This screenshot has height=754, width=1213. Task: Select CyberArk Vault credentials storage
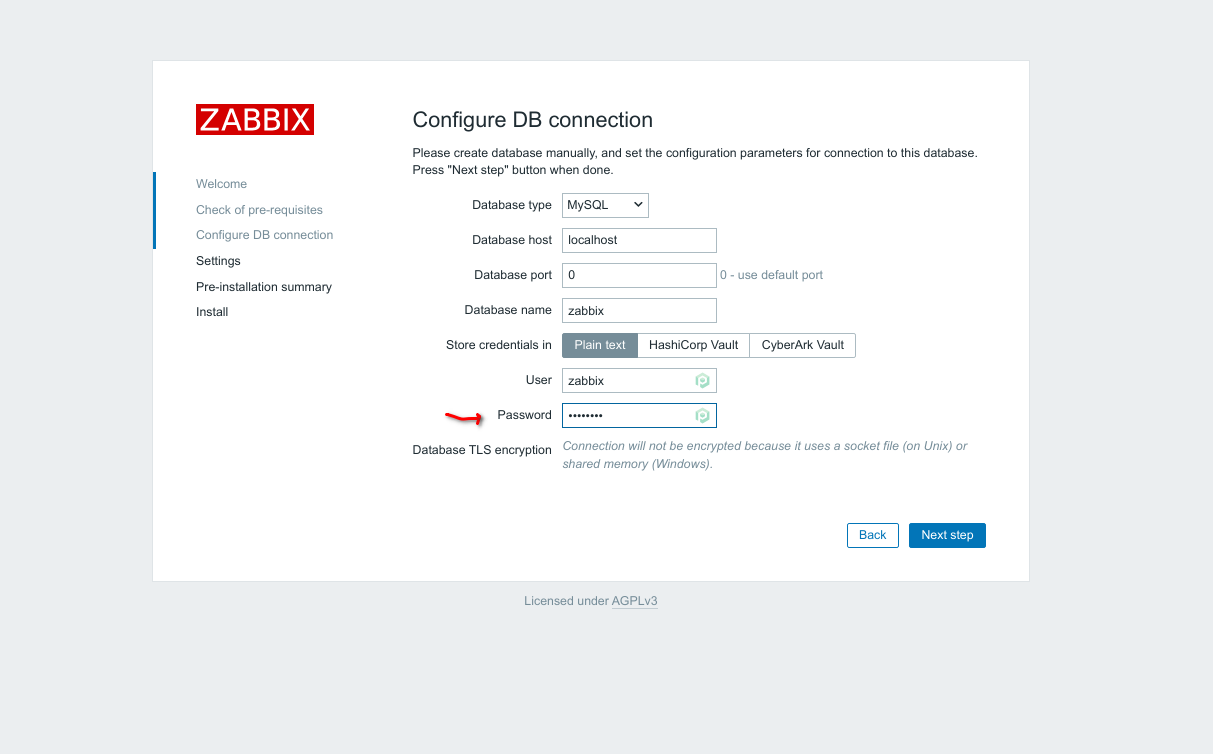(x=802, y=345)
